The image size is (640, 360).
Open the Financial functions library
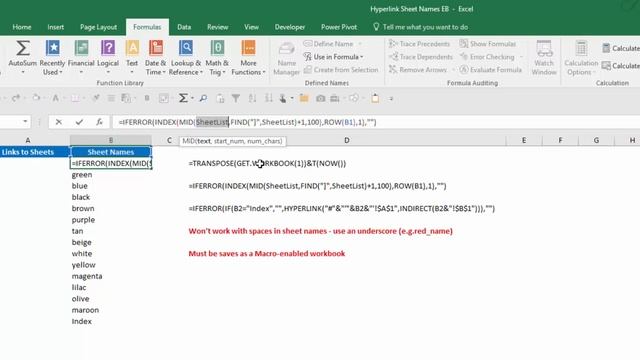(81, 58)
